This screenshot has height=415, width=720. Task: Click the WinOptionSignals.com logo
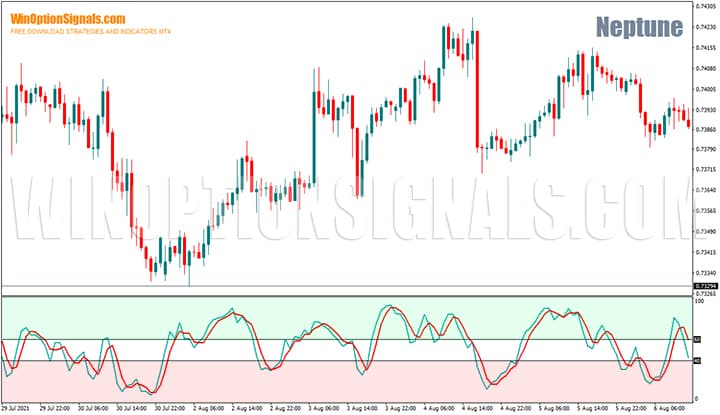click(x=68, y=19)
